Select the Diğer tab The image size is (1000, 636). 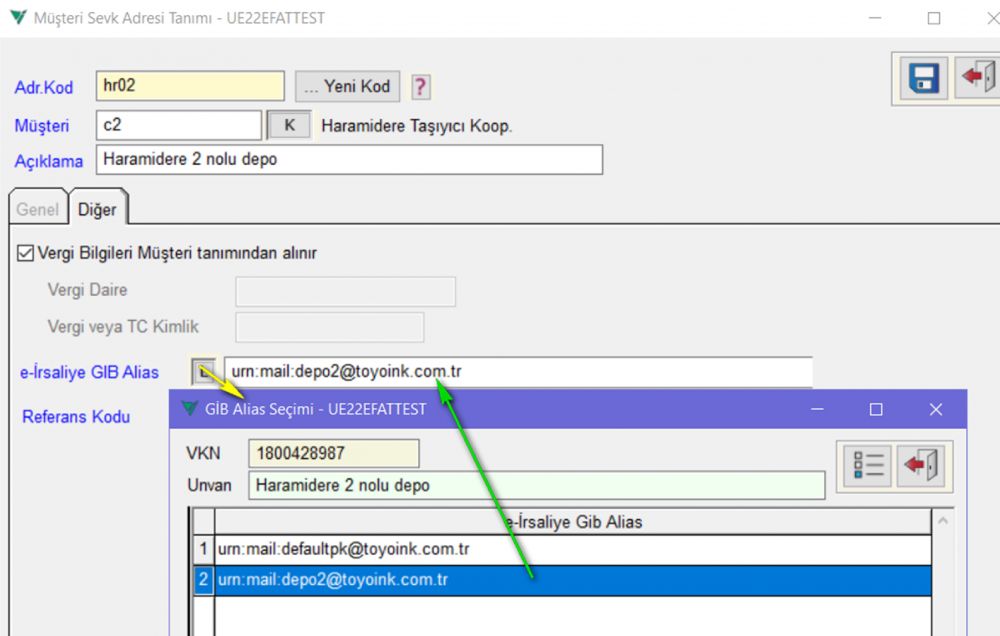point(97,210)
